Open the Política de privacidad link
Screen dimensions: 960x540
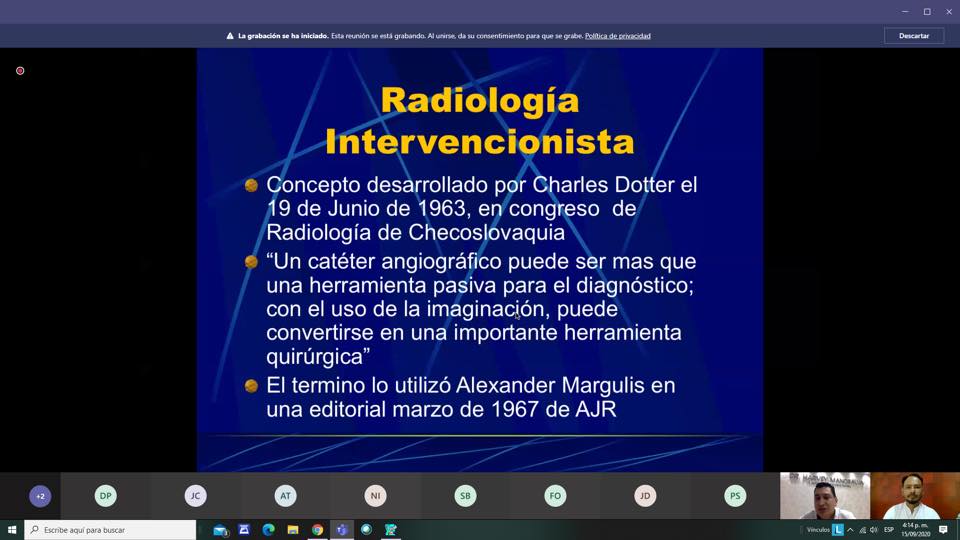click(x=617, y=36)
